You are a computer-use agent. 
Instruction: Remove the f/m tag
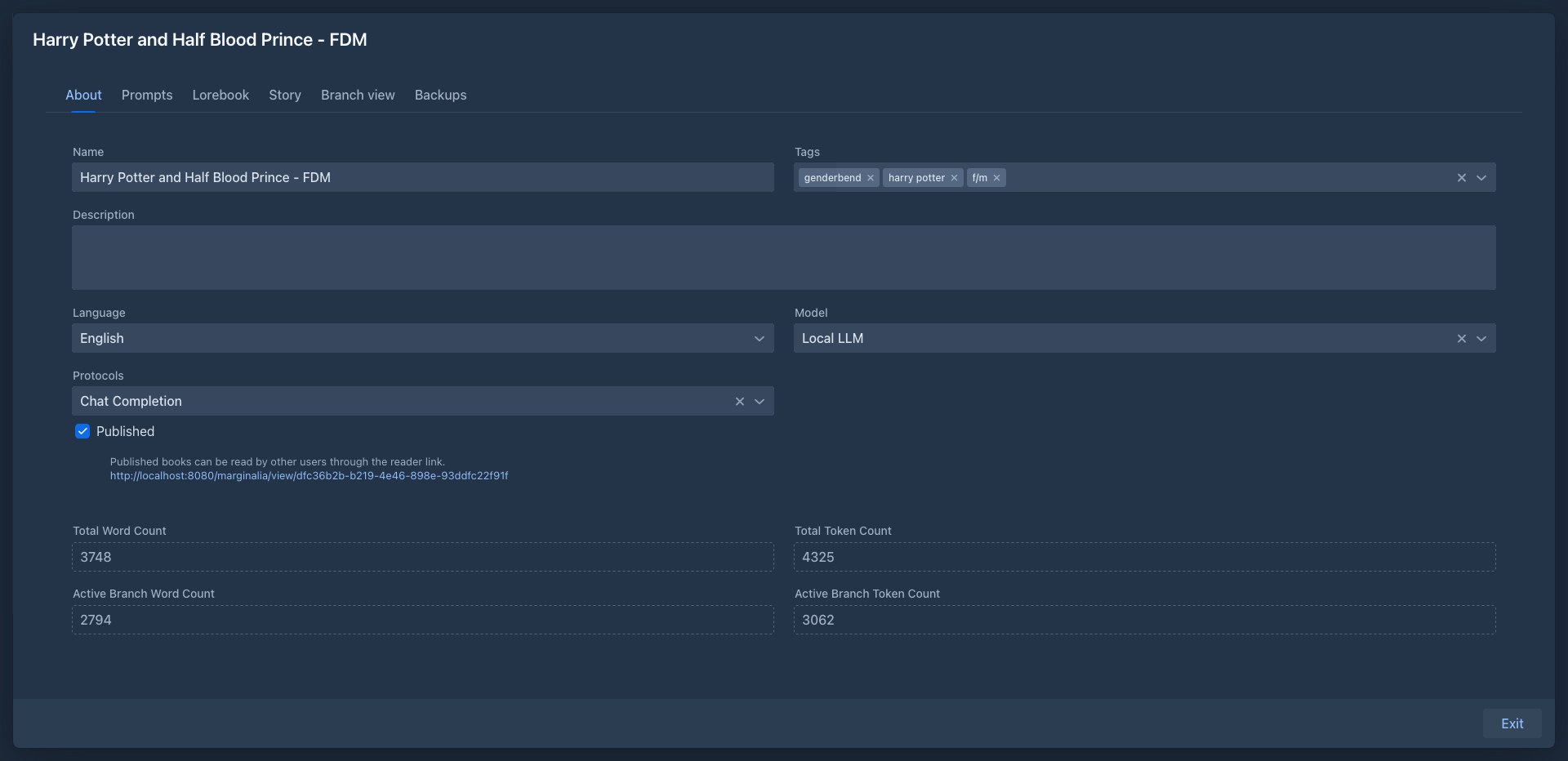tap(996, 178)
